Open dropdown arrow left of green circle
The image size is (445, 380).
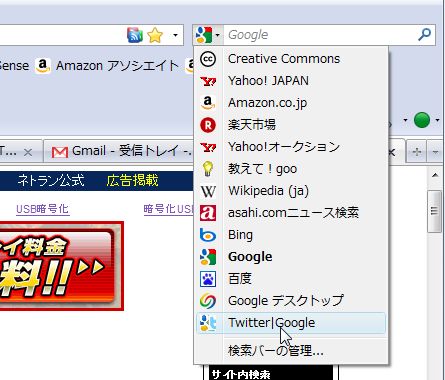point(405,120)
